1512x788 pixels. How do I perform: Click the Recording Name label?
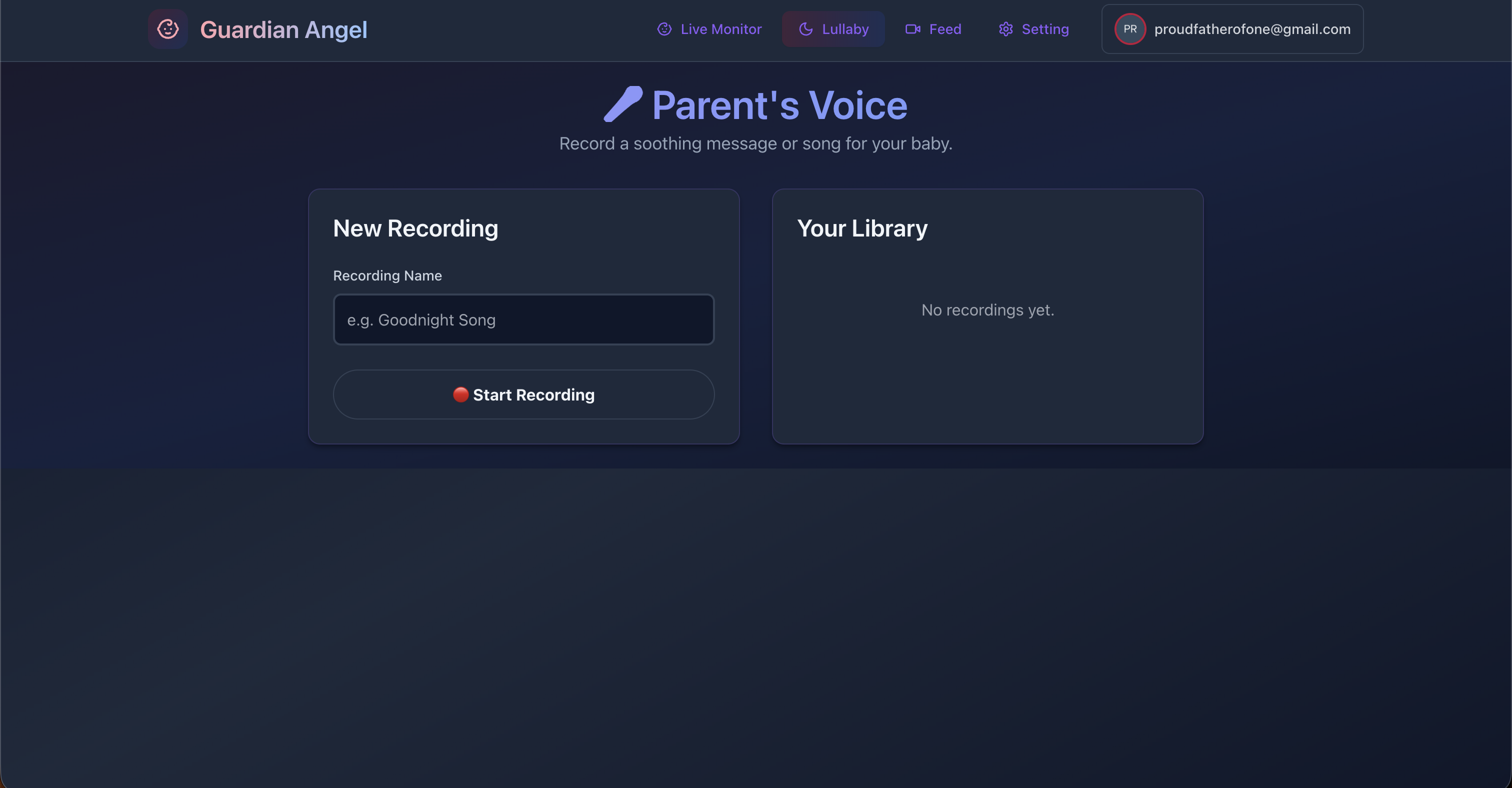click(387, 276)
